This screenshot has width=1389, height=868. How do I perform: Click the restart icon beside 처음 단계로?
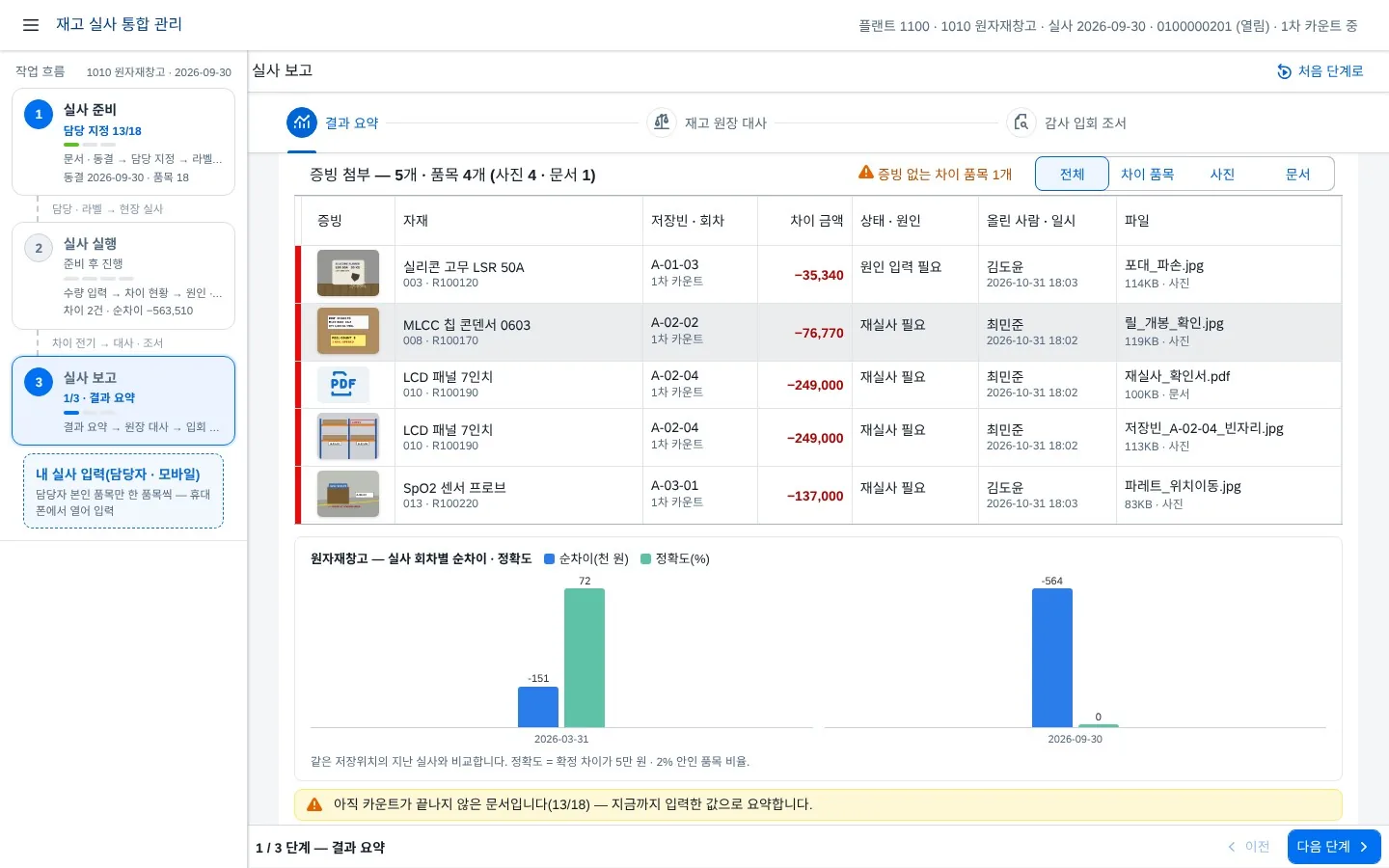pos(1284,71)
